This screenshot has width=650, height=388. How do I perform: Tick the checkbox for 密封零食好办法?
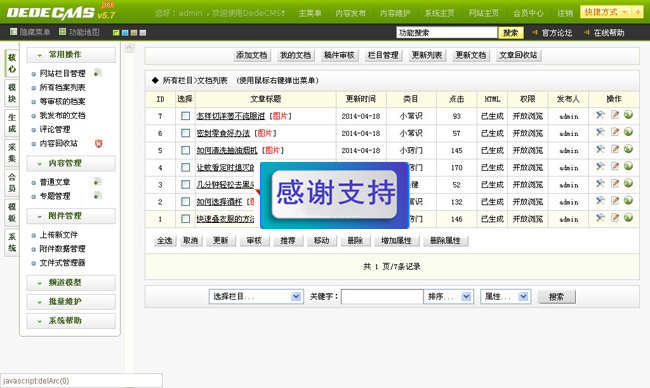pyautogui.click(x=185, y=133)
